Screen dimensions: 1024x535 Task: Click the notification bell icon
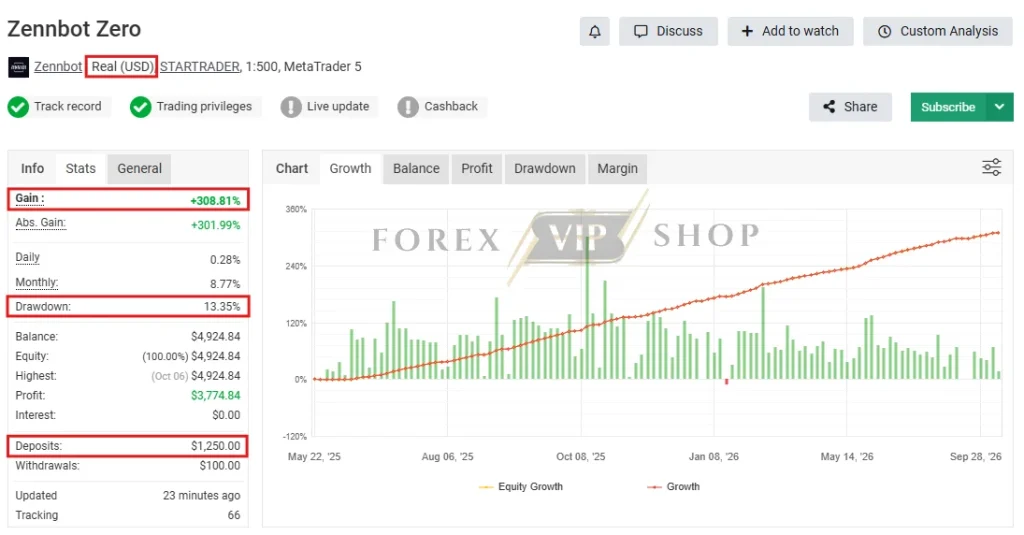tap(594, 31)
